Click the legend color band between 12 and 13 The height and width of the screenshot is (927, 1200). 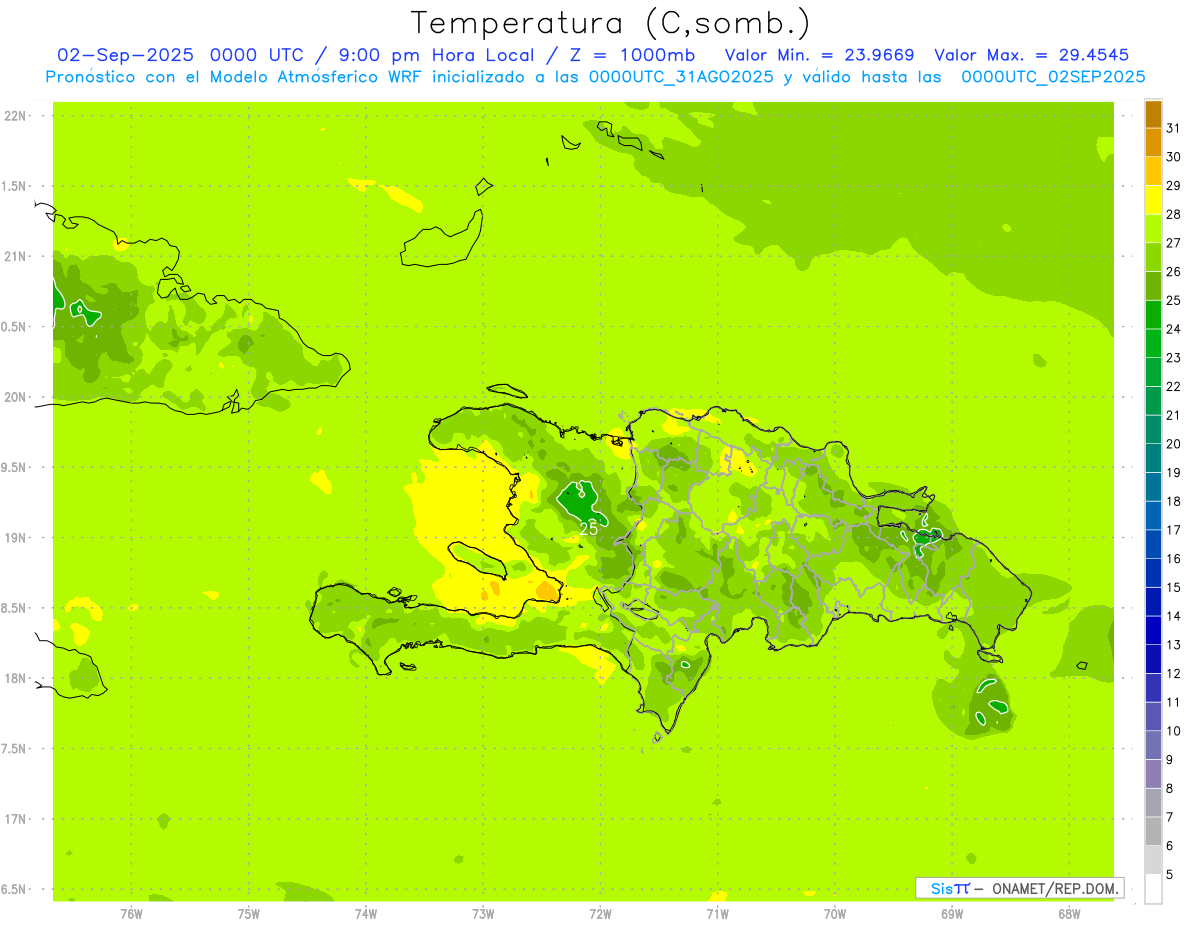(x=1153, y=659)
